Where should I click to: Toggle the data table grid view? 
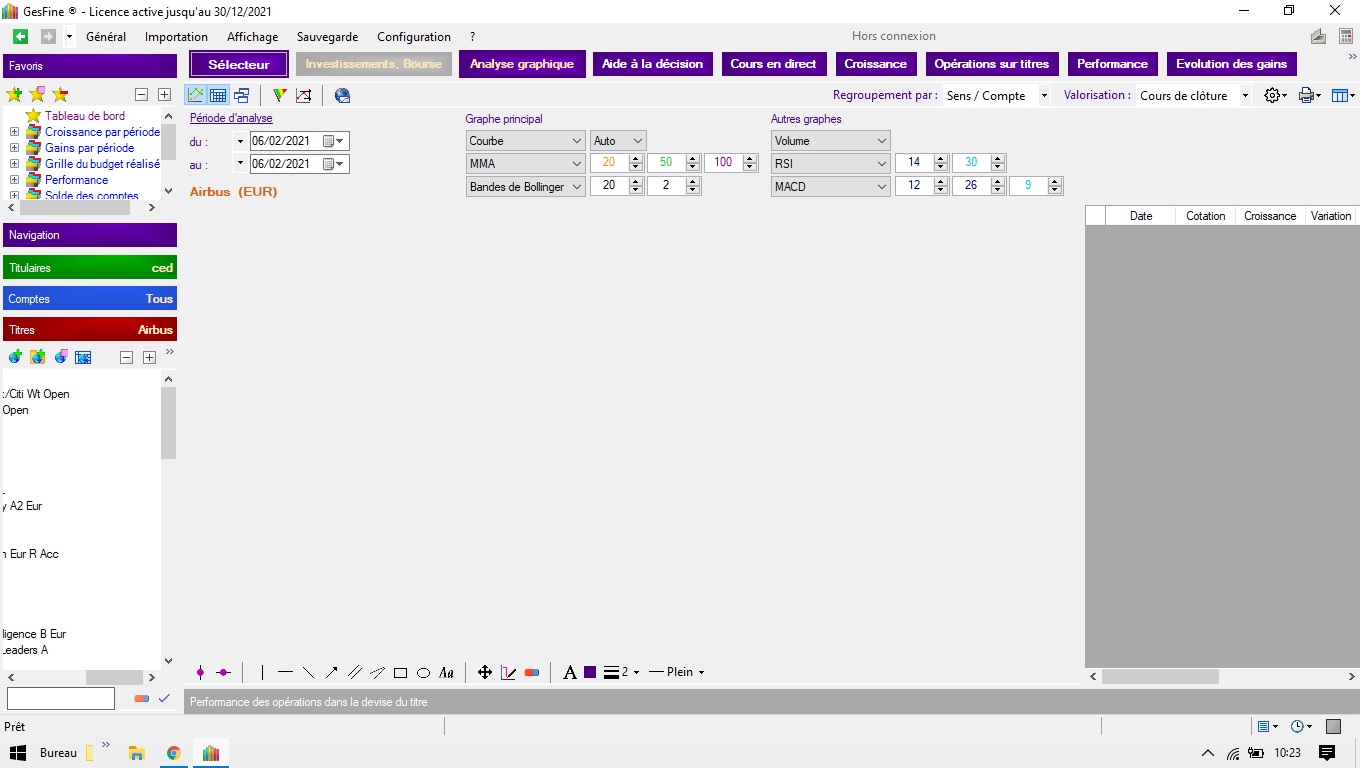217,96
